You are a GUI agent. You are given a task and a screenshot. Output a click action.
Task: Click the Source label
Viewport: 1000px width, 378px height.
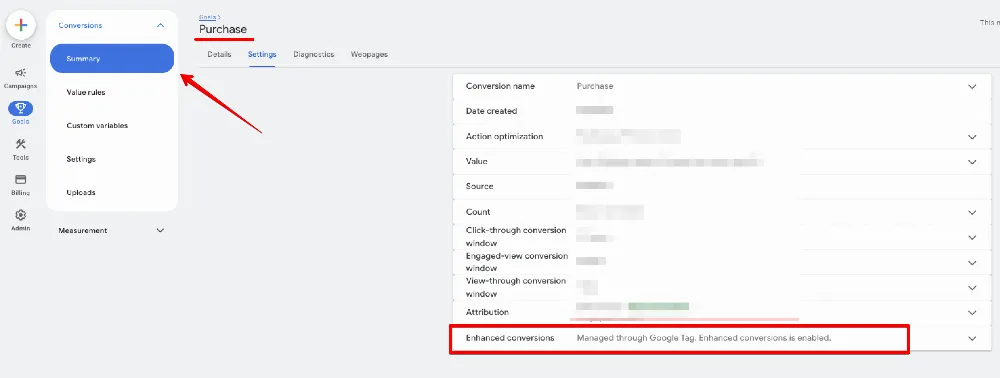(480, 187)
